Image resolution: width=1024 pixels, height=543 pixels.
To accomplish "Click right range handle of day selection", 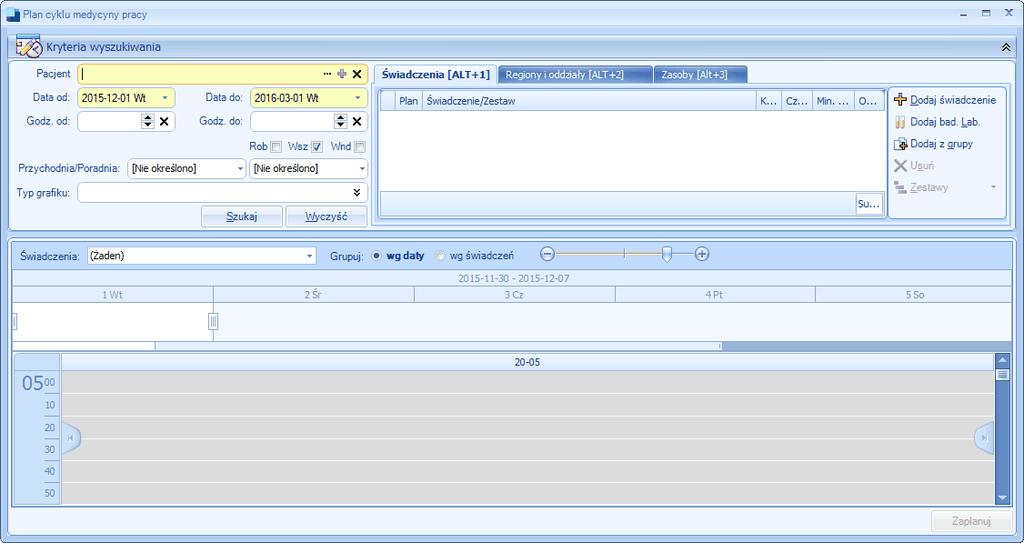I will coord(213,321).
